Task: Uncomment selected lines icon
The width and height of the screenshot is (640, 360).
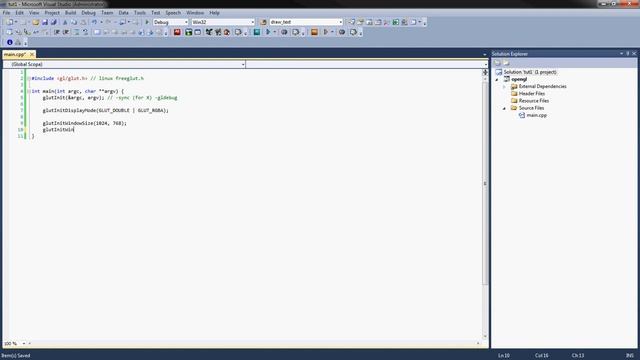Action: 85,32
